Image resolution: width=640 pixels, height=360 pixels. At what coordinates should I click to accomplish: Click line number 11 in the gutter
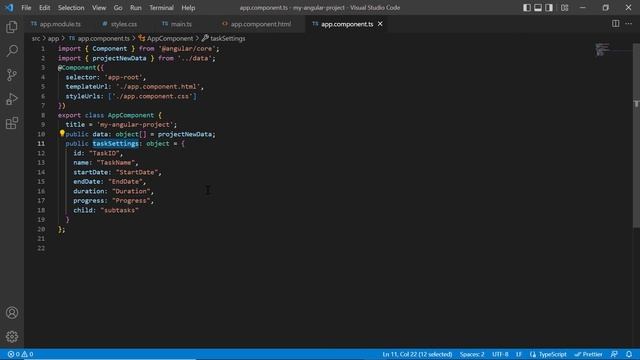[x=41, y=144]
